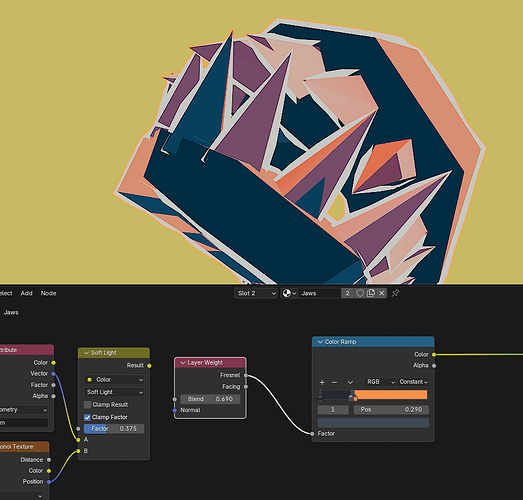Open the color ramp tools chevron menu
Image resolution: width=523 pixels, height=500 pixels.
pos(350,382)
